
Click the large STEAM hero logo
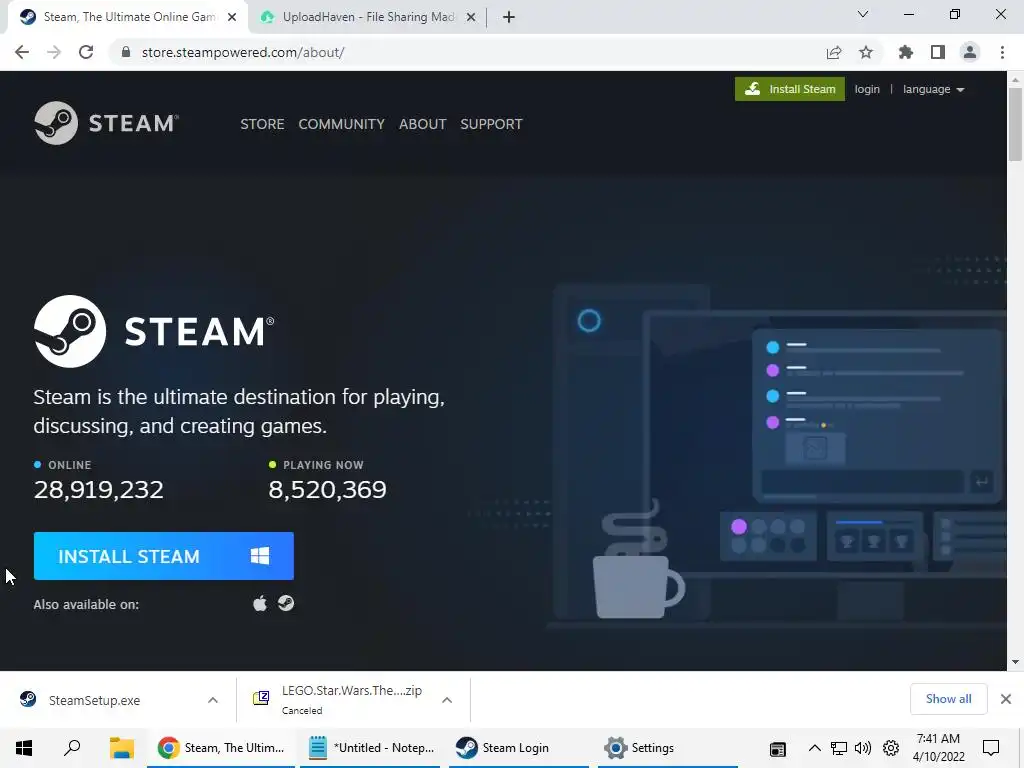point(154,331)
